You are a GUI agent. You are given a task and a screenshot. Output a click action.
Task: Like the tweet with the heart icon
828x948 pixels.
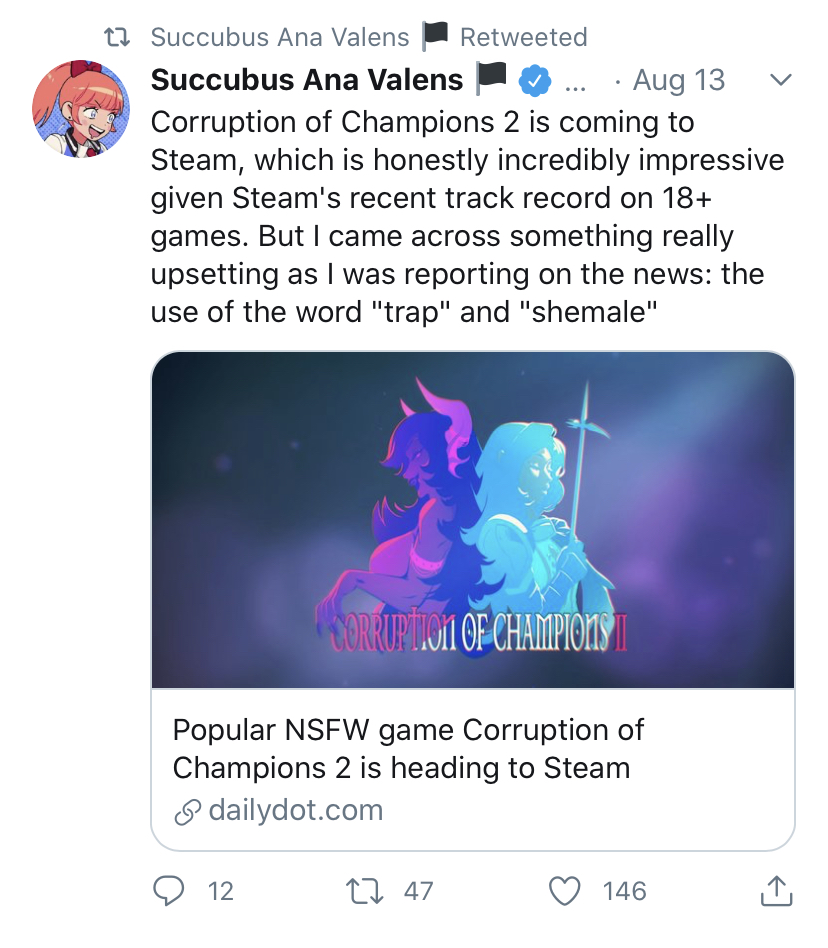pyautogui.click(x=566, y=890)
